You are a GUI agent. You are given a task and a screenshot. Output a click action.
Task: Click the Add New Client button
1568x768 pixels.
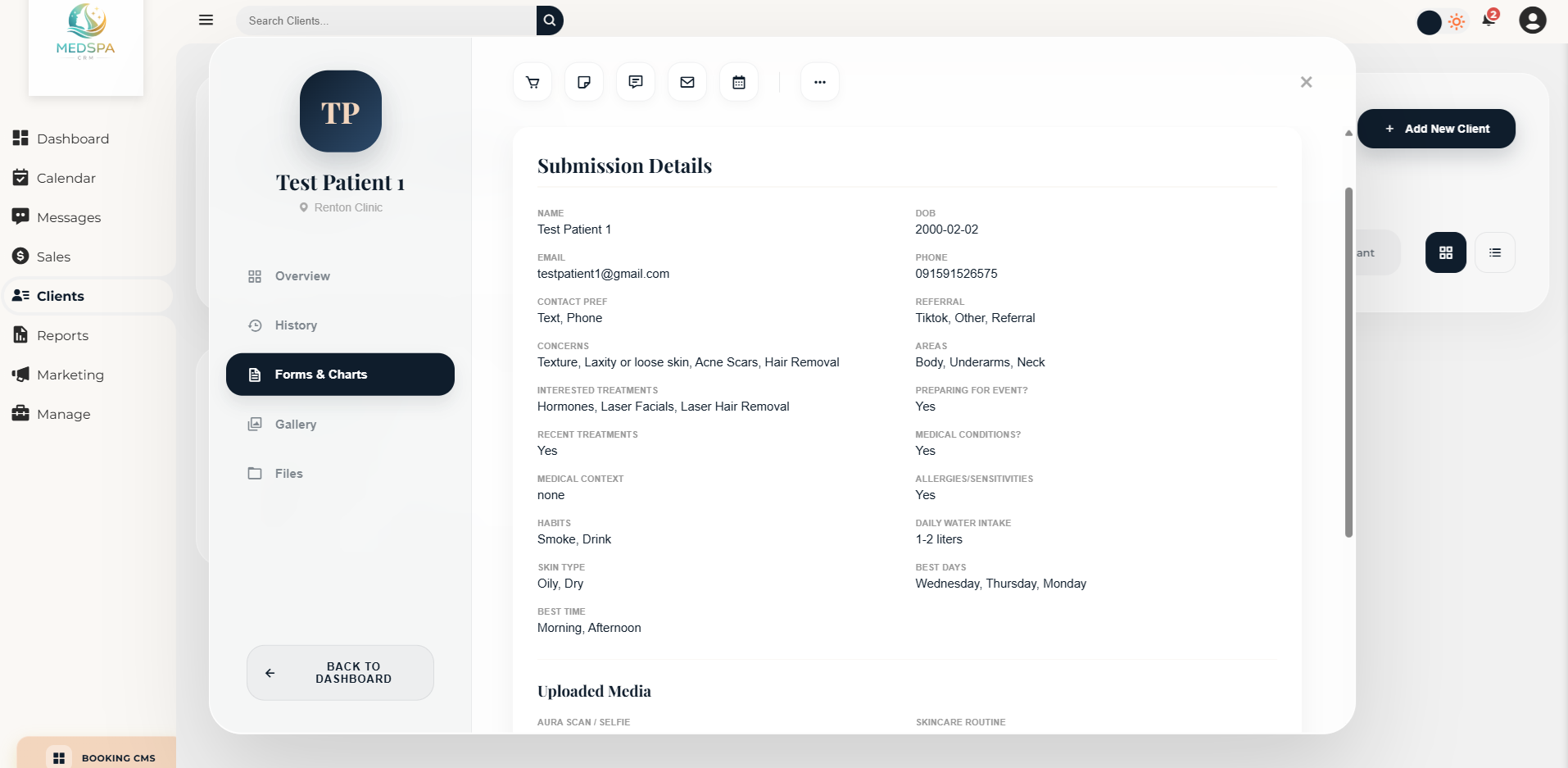(x=1437, y=129)
